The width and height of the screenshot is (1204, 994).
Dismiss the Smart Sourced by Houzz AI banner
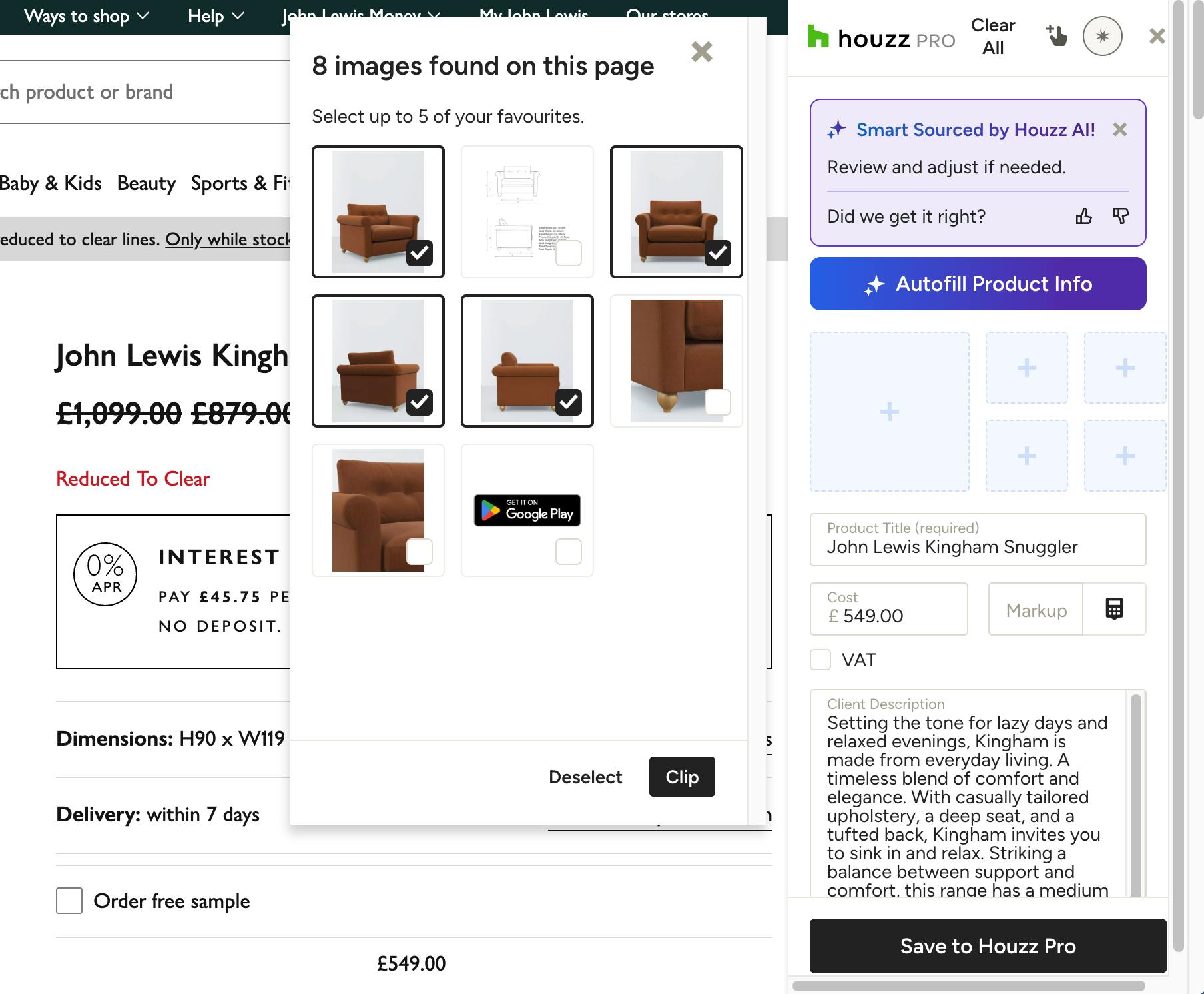1120,129
